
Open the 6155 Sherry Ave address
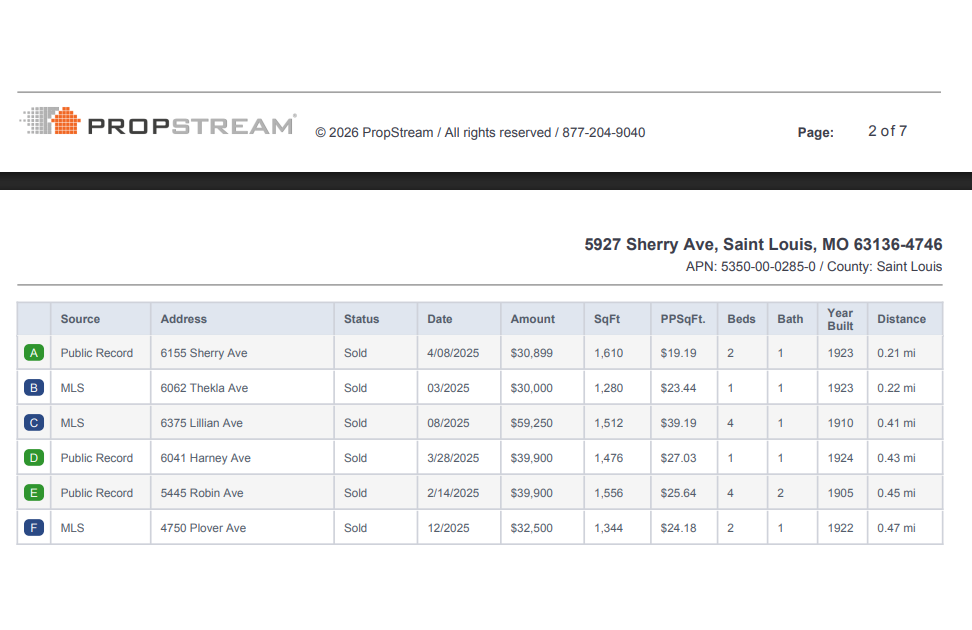click(x=204, y=353)
